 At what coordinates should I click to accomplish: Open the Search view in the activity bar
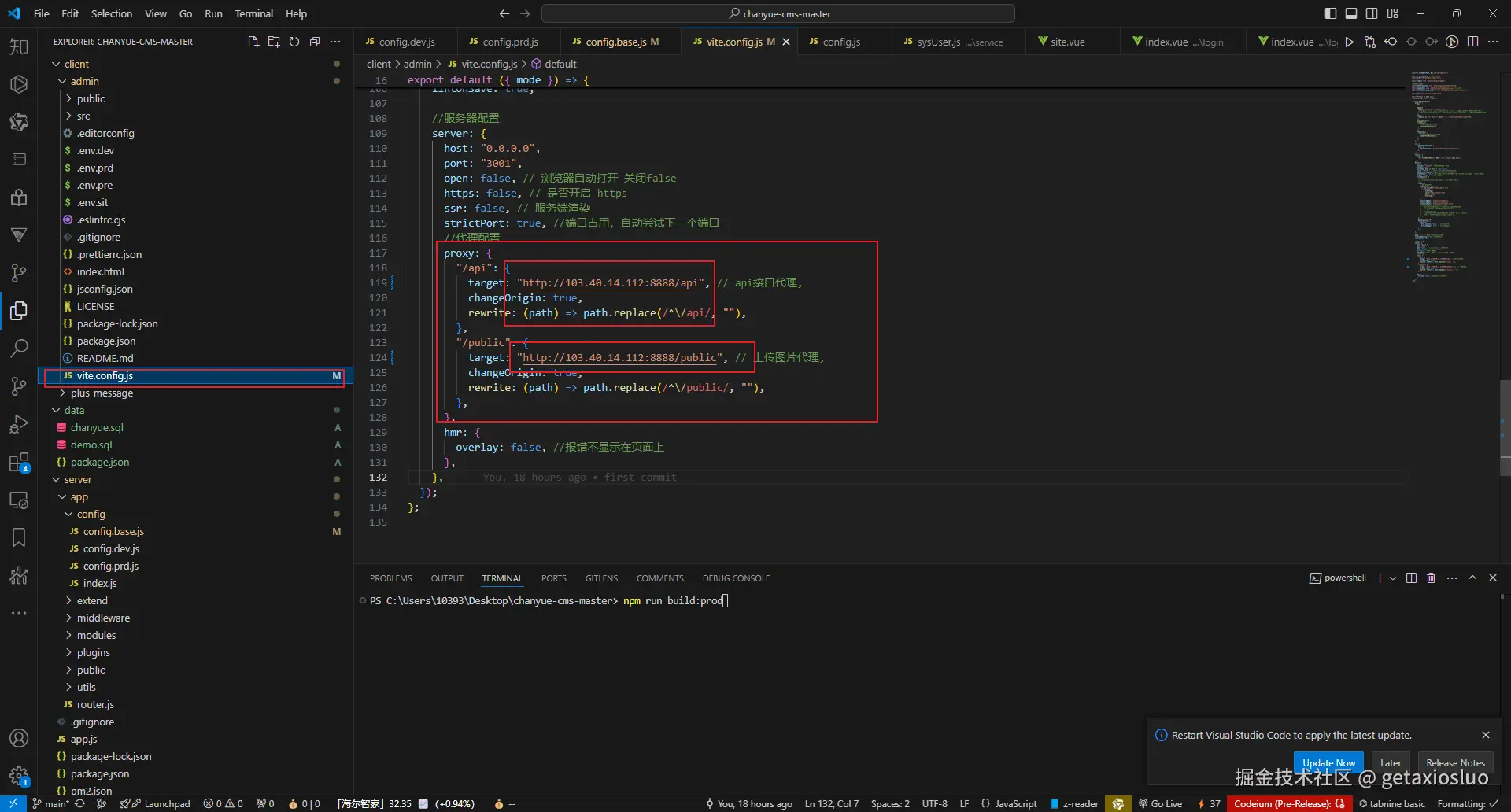[x=19, y=348]
